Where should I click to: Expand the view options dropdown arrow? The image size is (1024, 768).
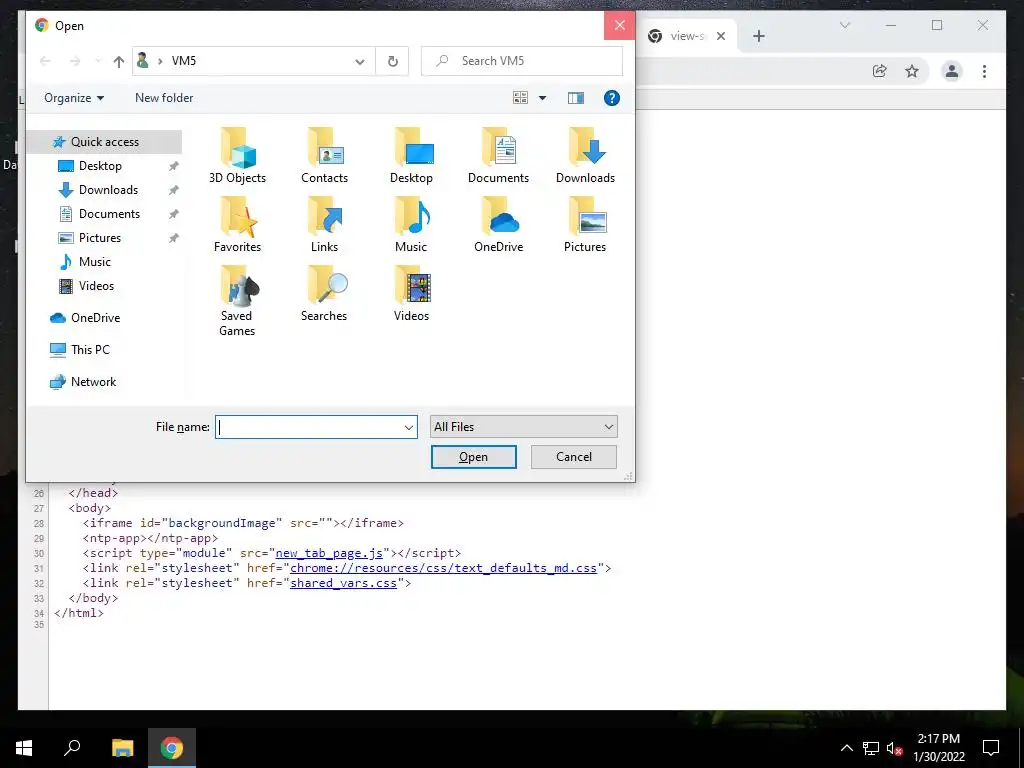[542, 98]
